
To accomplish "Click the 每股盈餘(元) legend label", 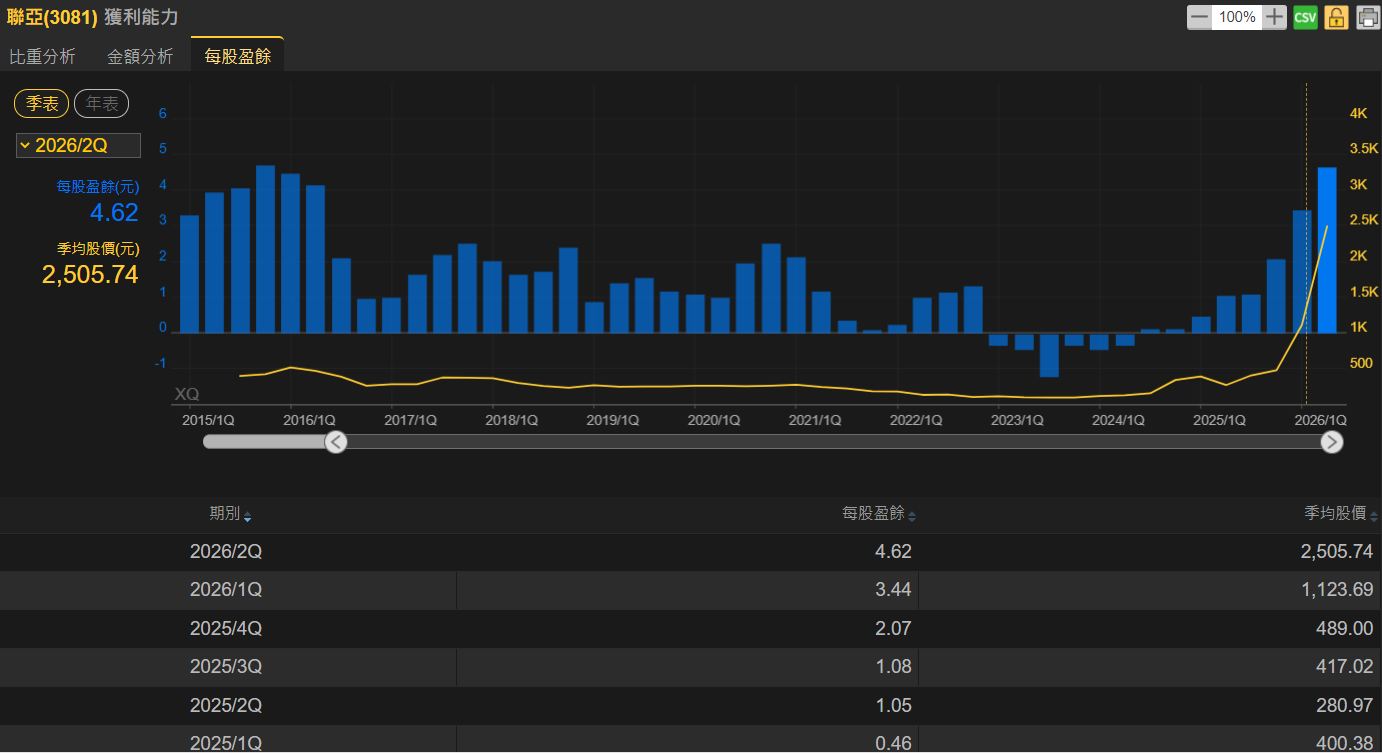I will point(97,186).
